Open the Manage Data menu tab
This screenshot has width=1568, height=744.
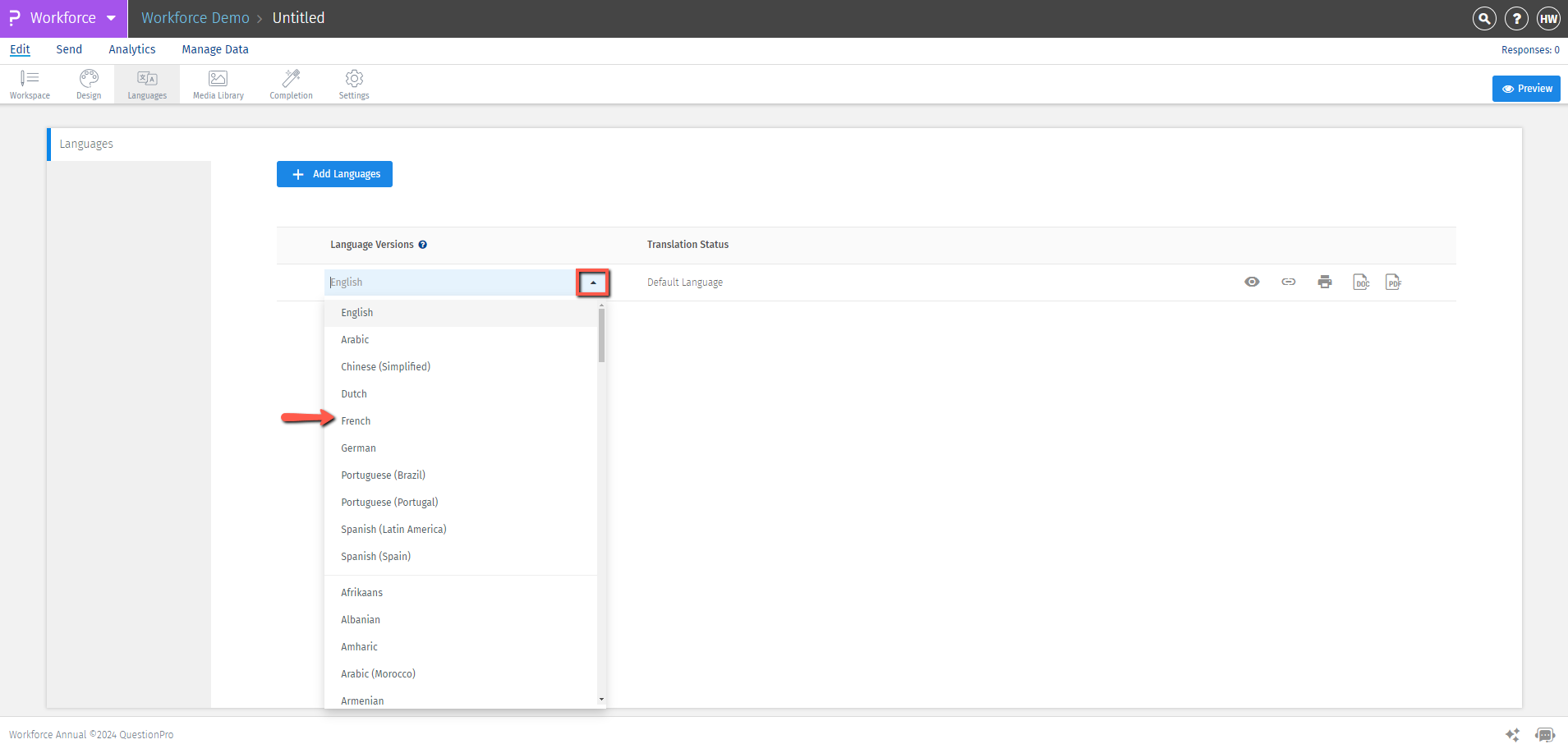pyautogui.click(x=215, y=49)
